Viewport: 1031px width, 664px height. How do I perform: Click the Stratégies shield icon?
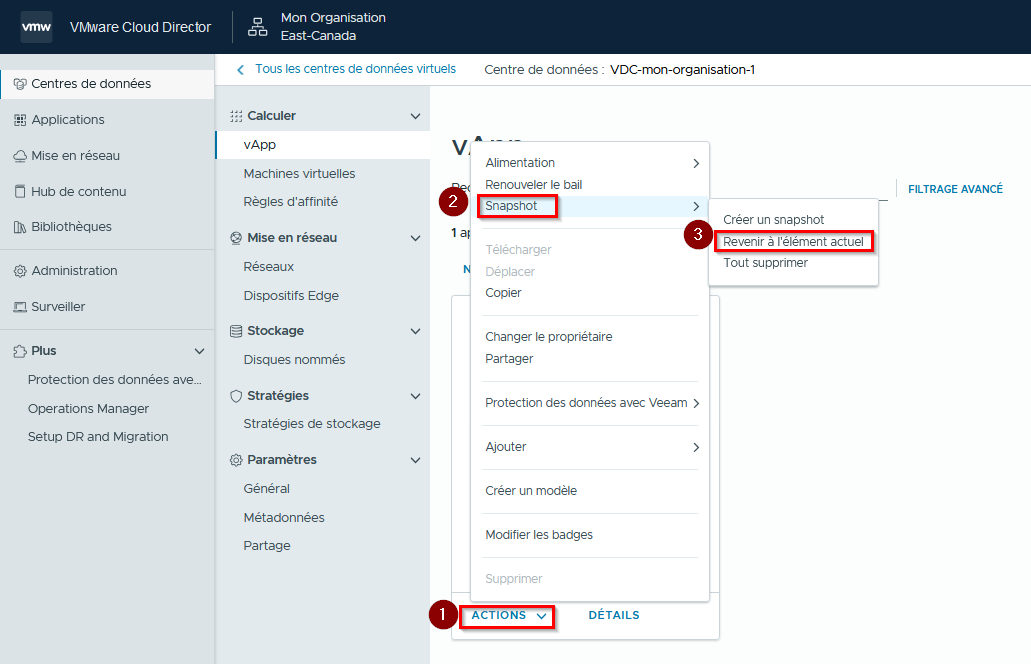(236, 396)
